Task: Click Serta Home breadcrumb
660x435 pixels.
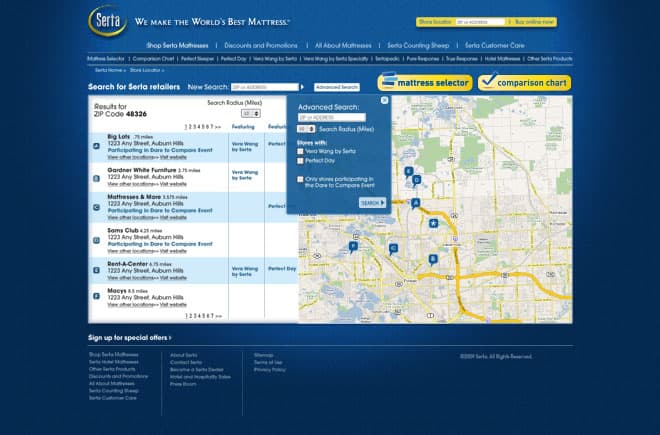Action: click(108, 70)
